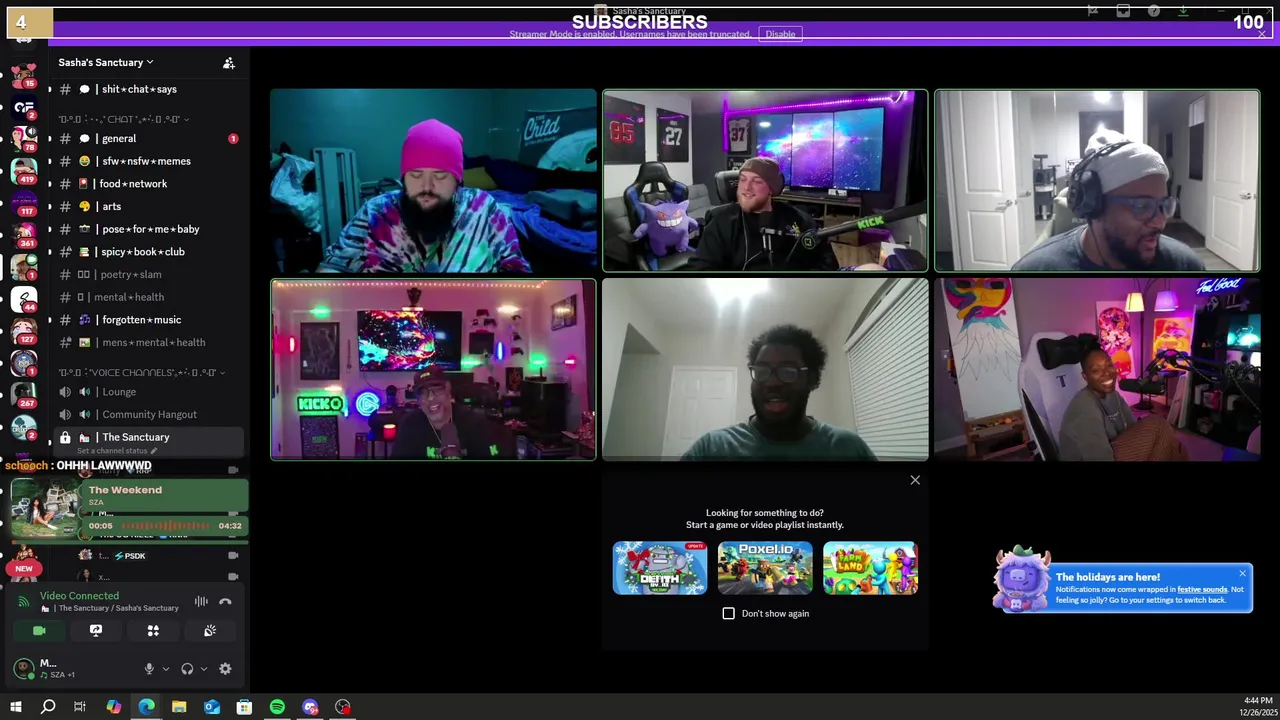Seek the SZA song waveform progress bar
Image resolution: width=1280 pixels, height=720 pixels.
[x=166, y=526]
